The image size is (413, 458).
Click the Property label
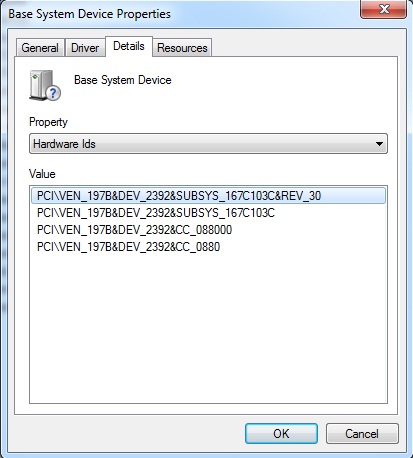pos(48,122)
